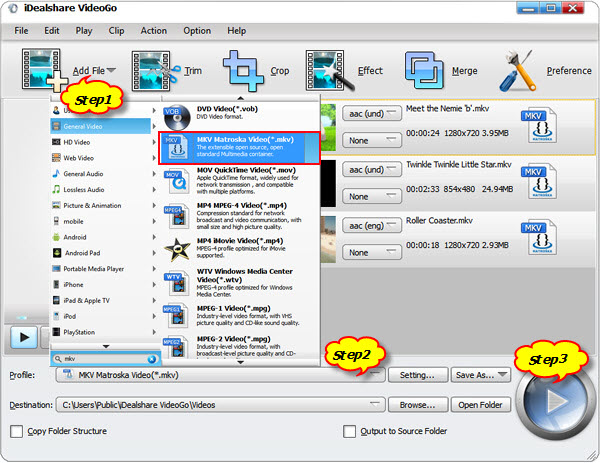
Task: Open the Help menu
Action: 236,31
